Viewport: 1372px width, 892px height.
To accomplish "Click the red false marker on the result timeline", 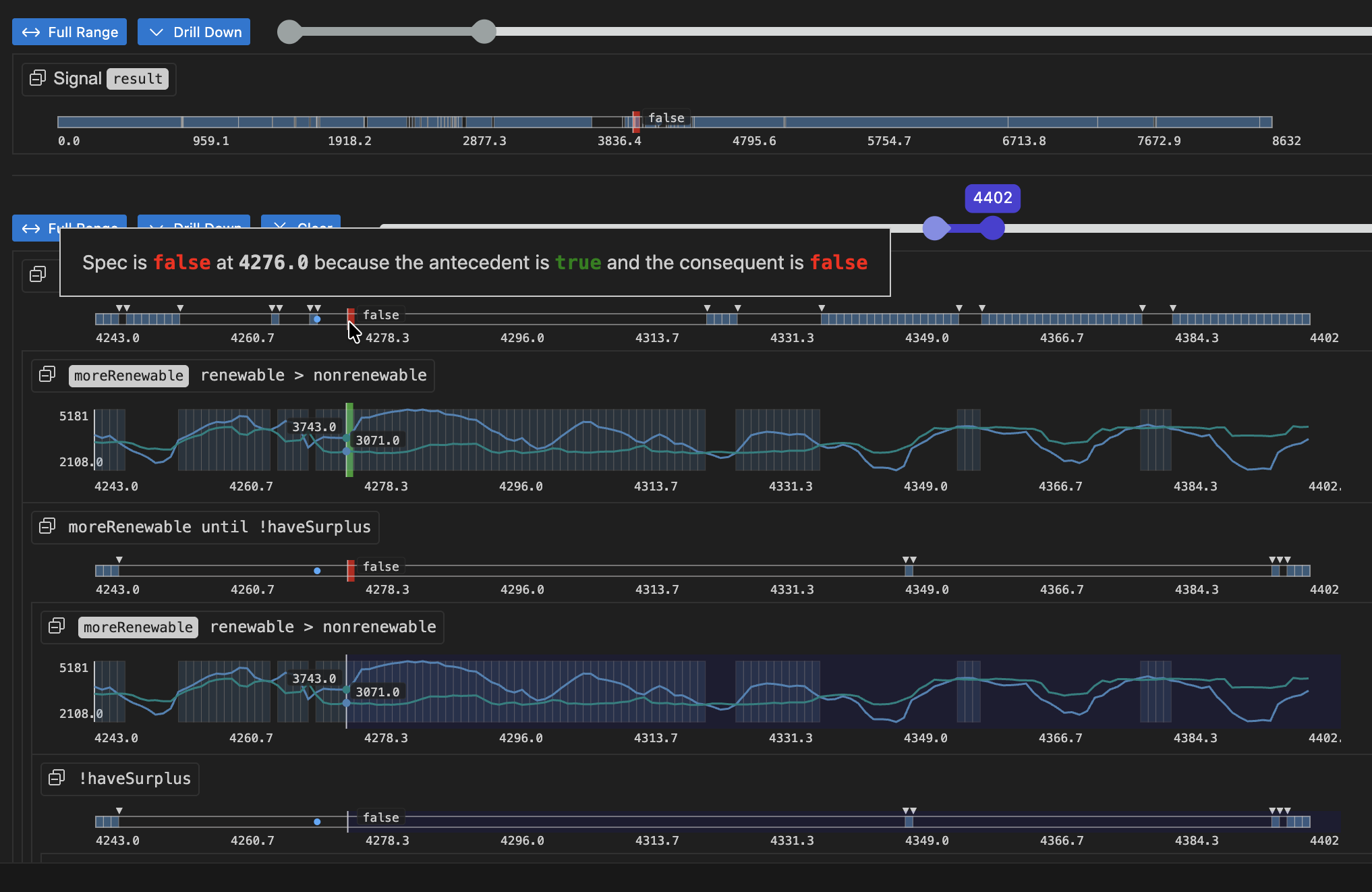I will point(635,122).
